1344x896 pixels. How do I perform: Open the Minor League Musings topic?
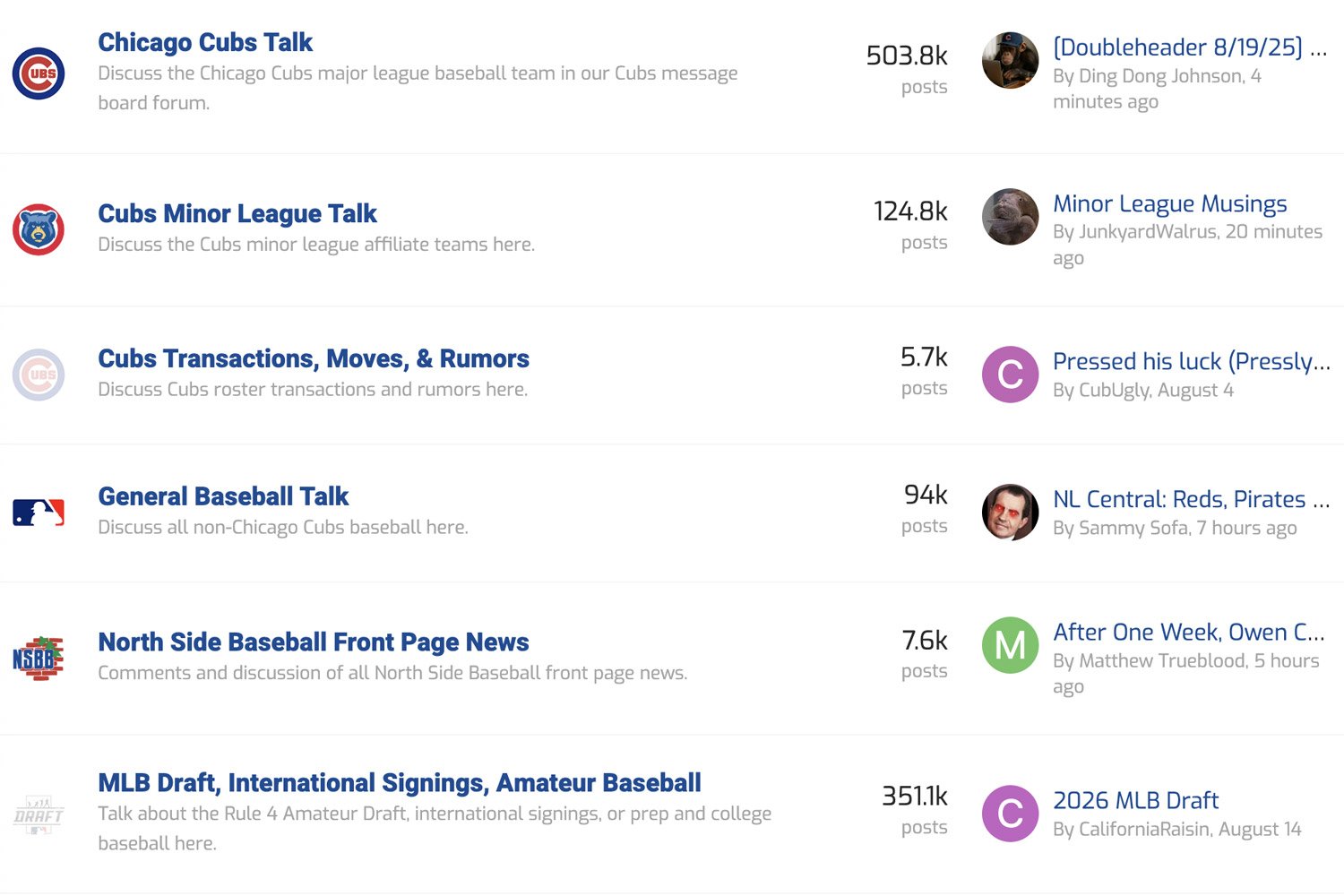[x=1169, y=204]
